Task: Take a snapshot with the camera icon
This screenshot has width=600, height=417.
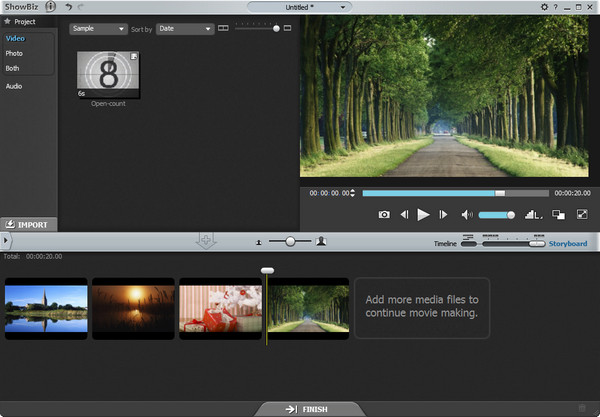Action: coord(384,214)
